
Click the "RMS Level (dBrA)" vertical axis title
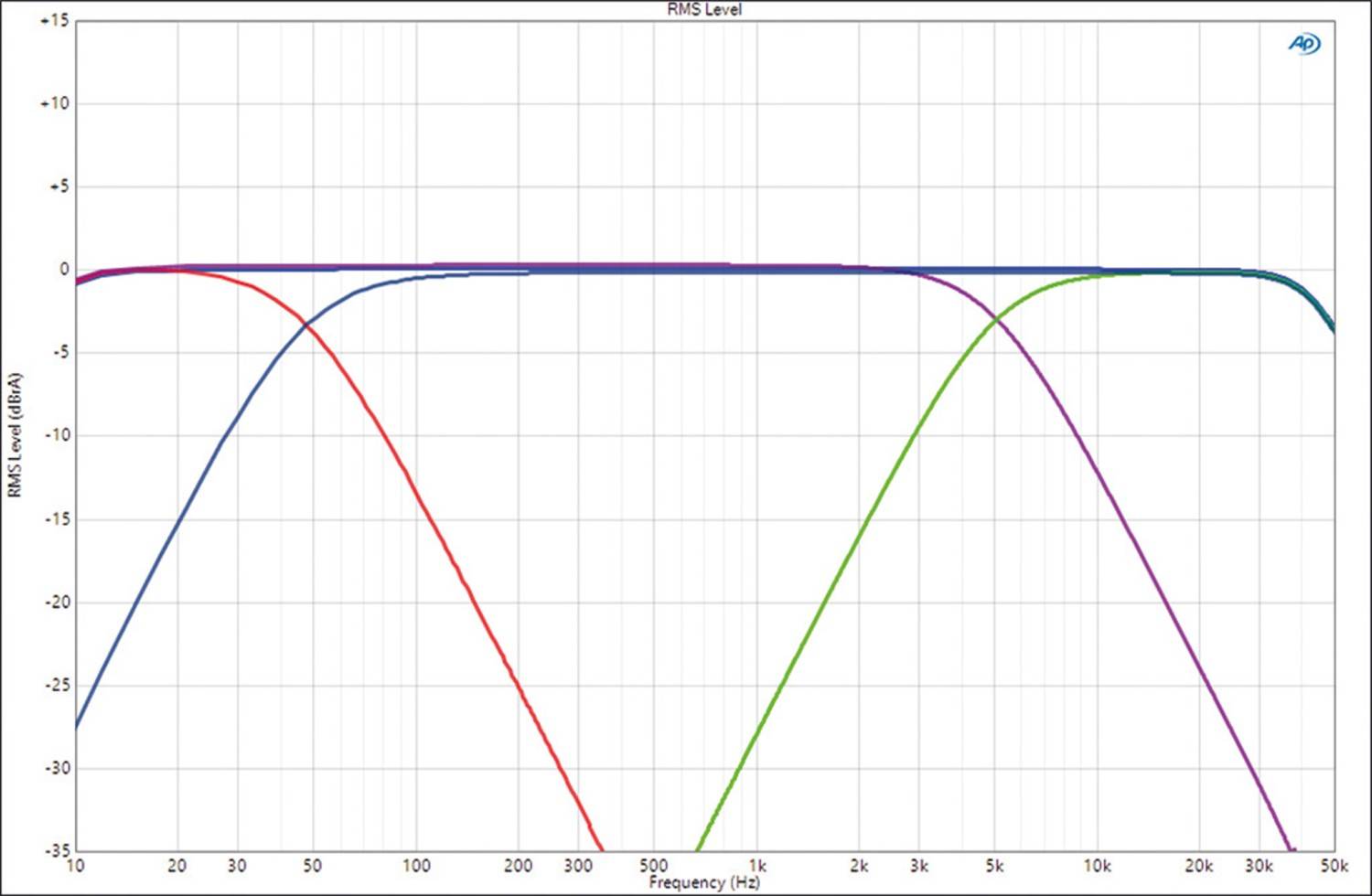[x=15, y=435]
